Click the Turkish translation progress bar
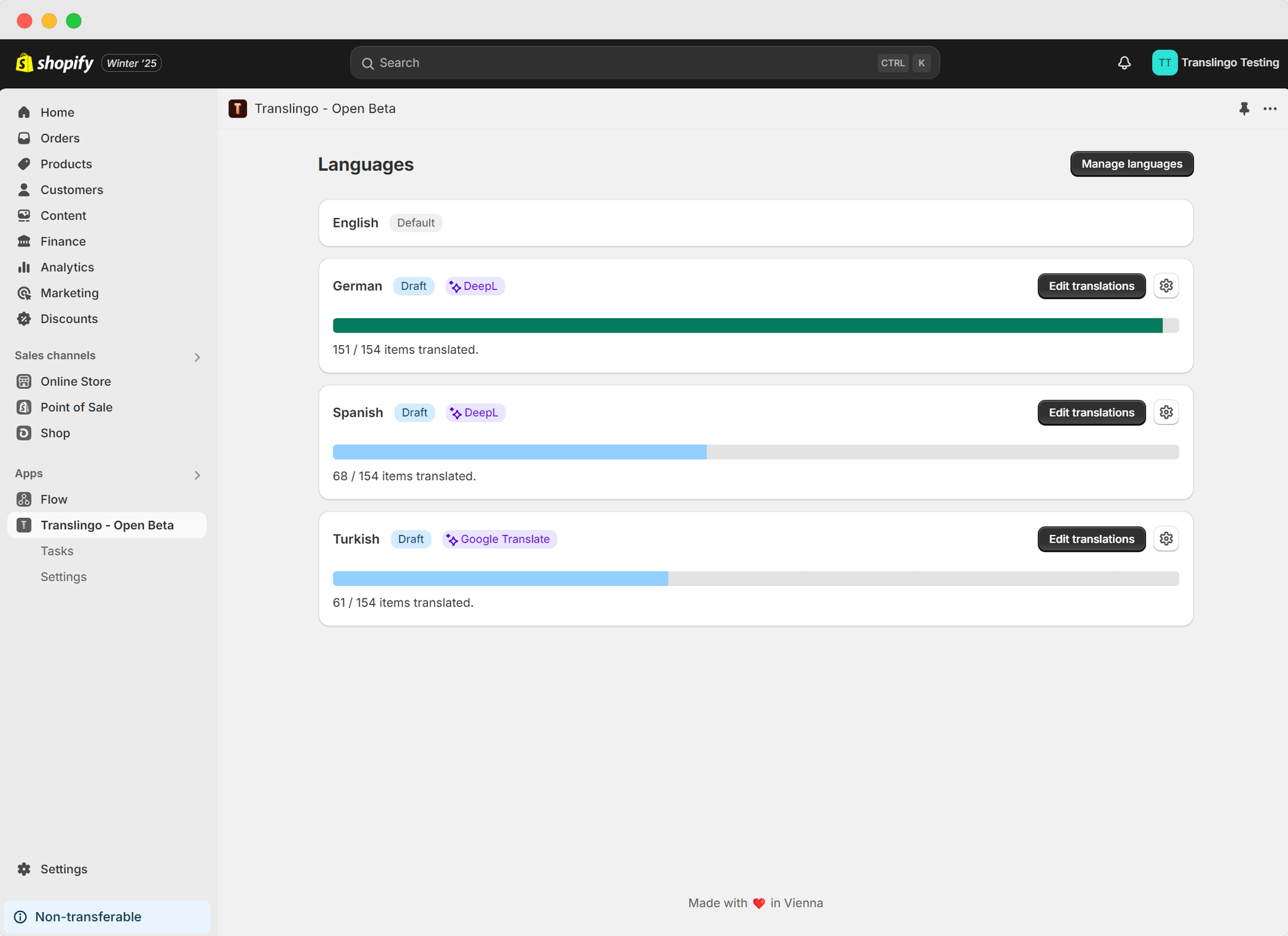Image resolution: width=1288 pixels, height=936 pixels. coord(755,578)
